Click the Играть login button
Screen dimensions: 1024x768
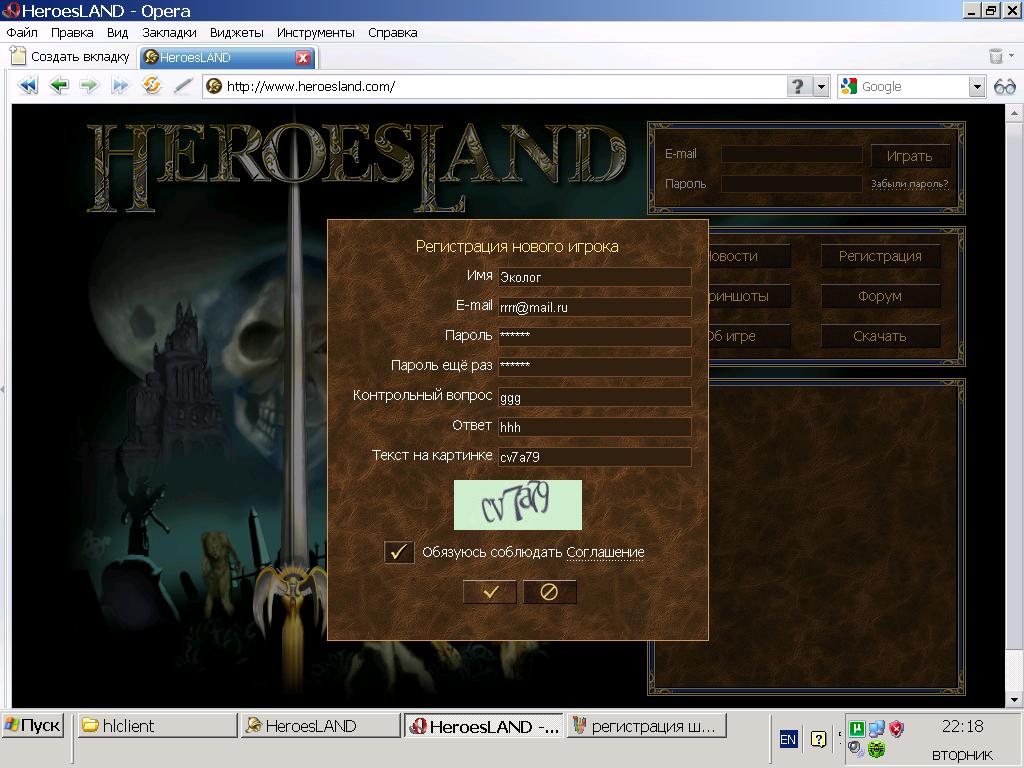[x=909, y=156]
